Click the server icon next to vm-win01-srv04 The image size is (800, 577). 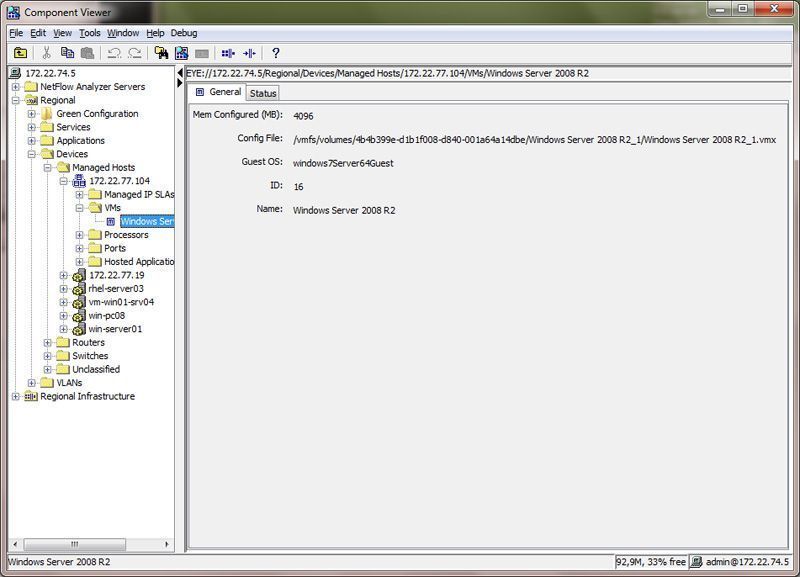coord(79,303)
